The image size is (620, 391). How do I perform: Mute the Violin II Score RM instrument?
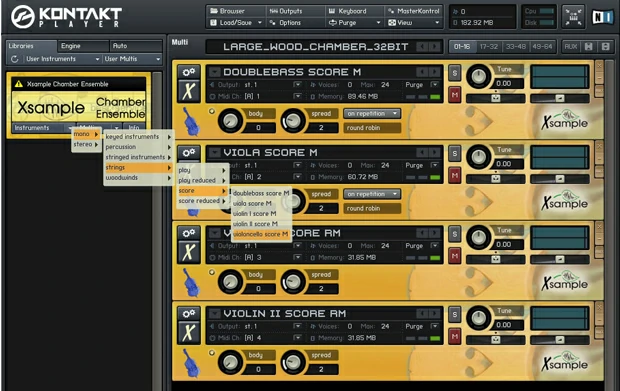[x=455, y=336]
